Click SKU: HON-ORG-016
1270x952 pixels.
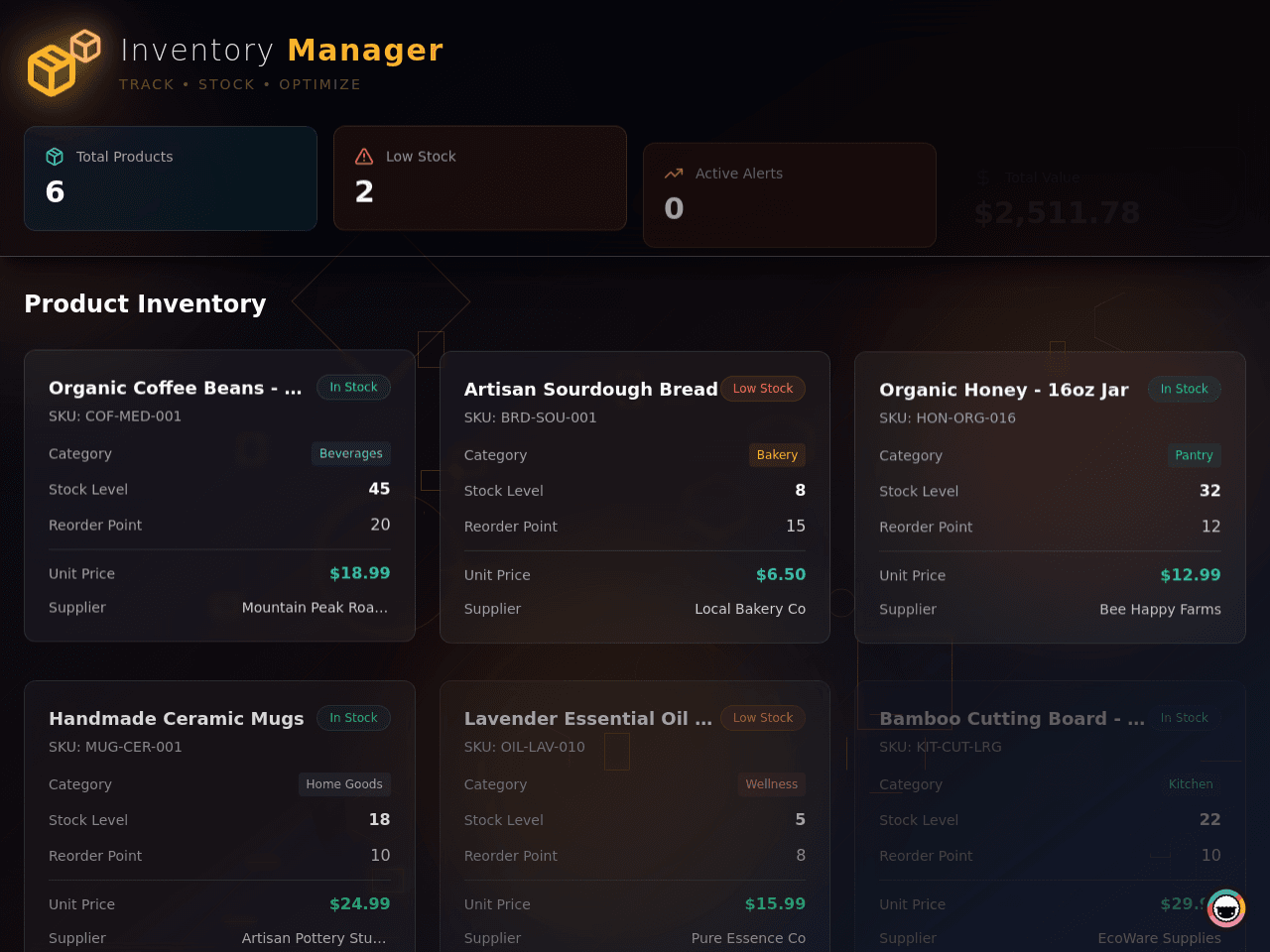pos(948,418)
